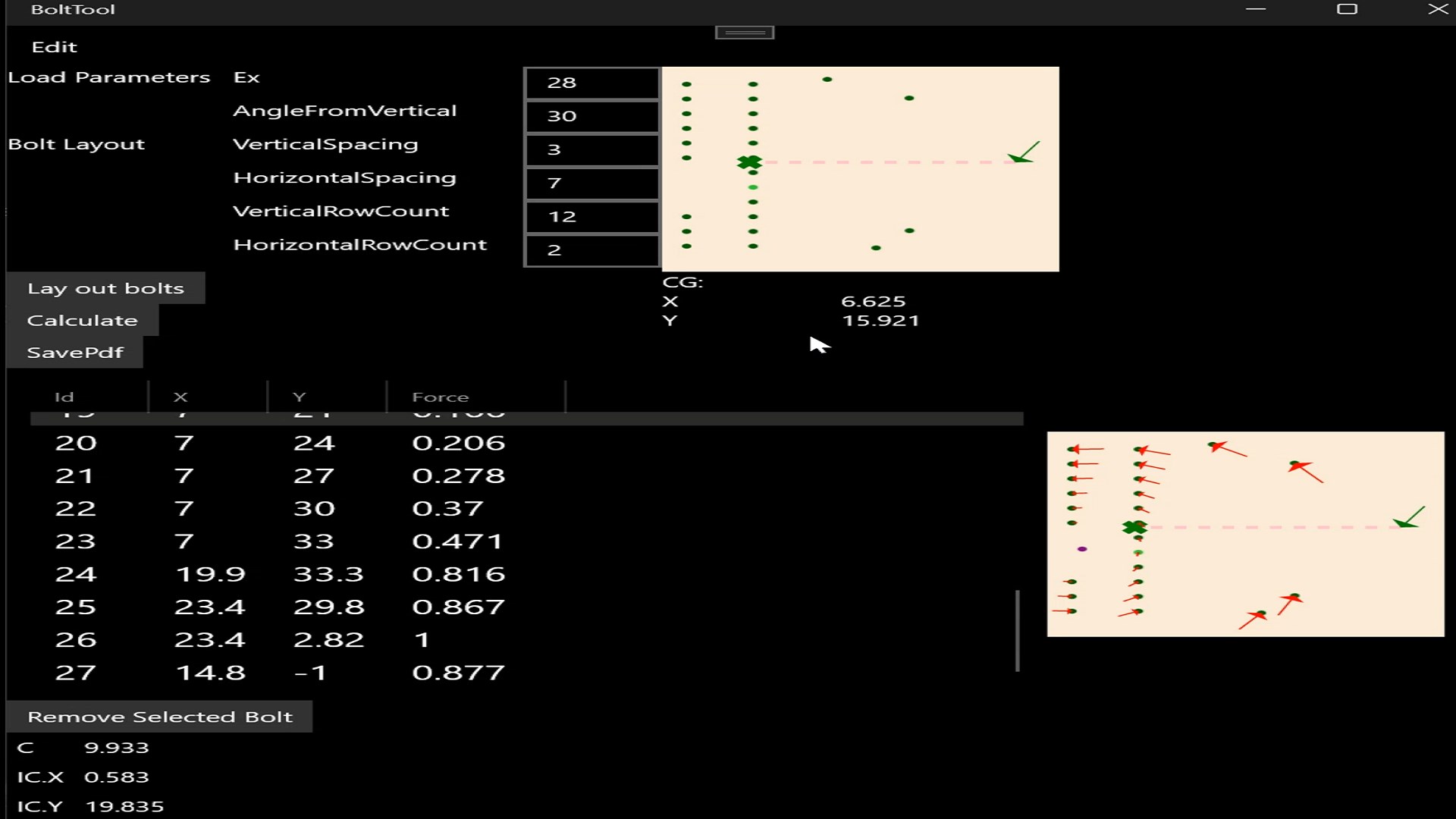
Task: Click the purple instantaneous center dot
Action: pyautogui.click(x=1082, y=549)
